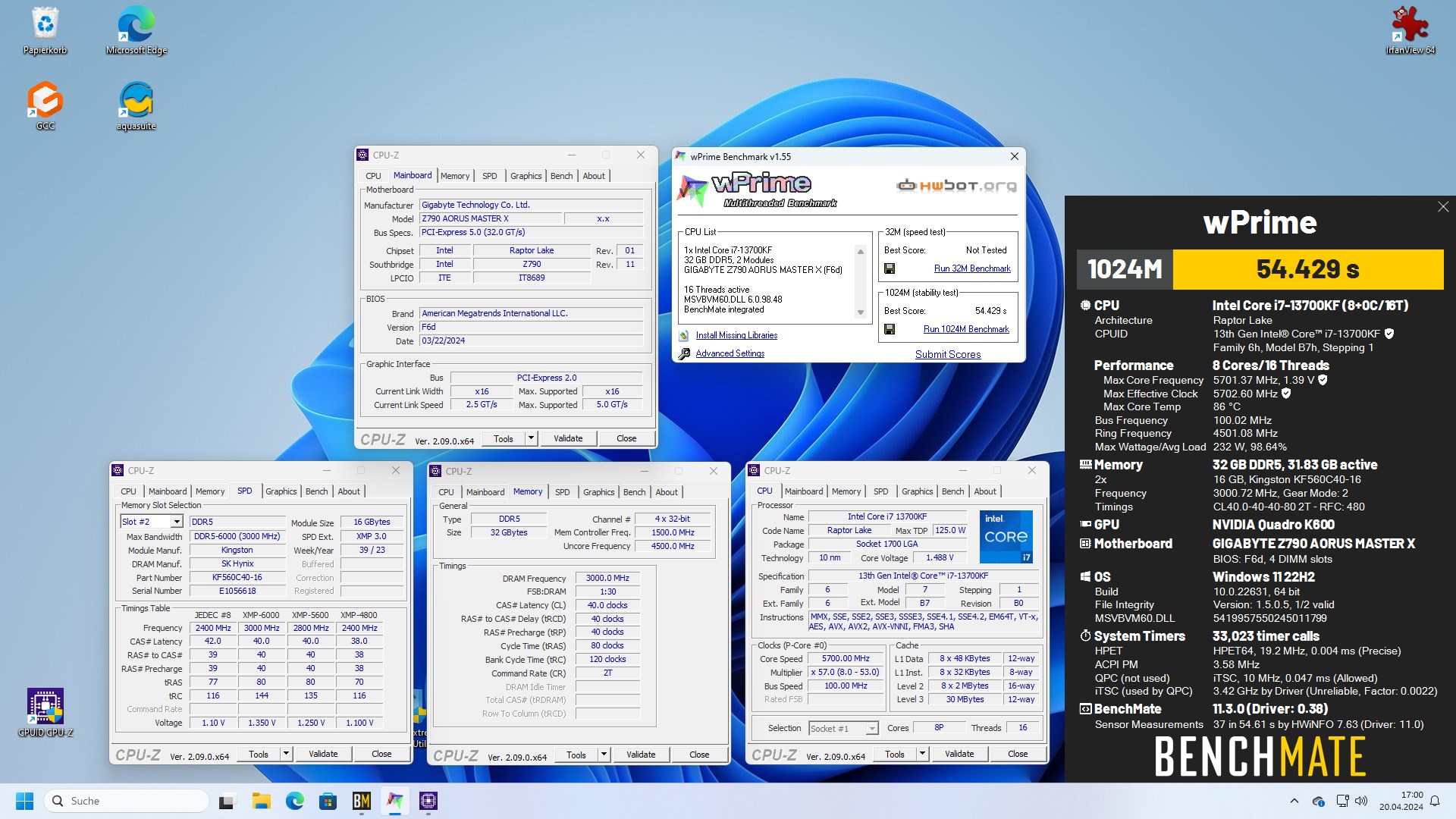Open File Explorer from the taskbar

click(x=261, y=801)
